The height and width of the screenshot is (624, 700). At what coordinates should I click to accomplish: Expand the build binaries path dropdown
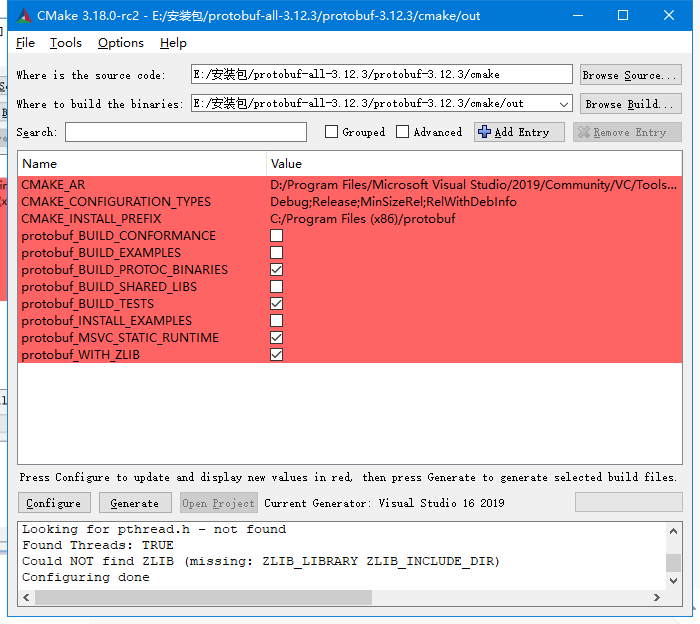[563, 104]
